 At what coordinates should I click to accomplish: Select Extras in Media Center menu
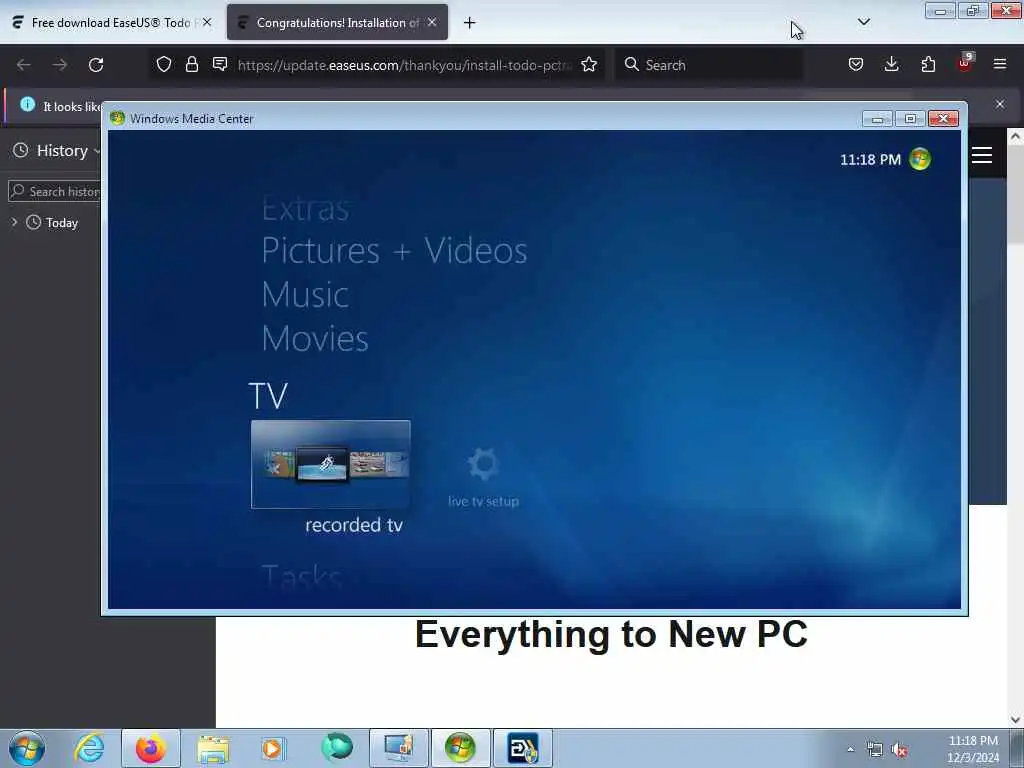(306, 209)
